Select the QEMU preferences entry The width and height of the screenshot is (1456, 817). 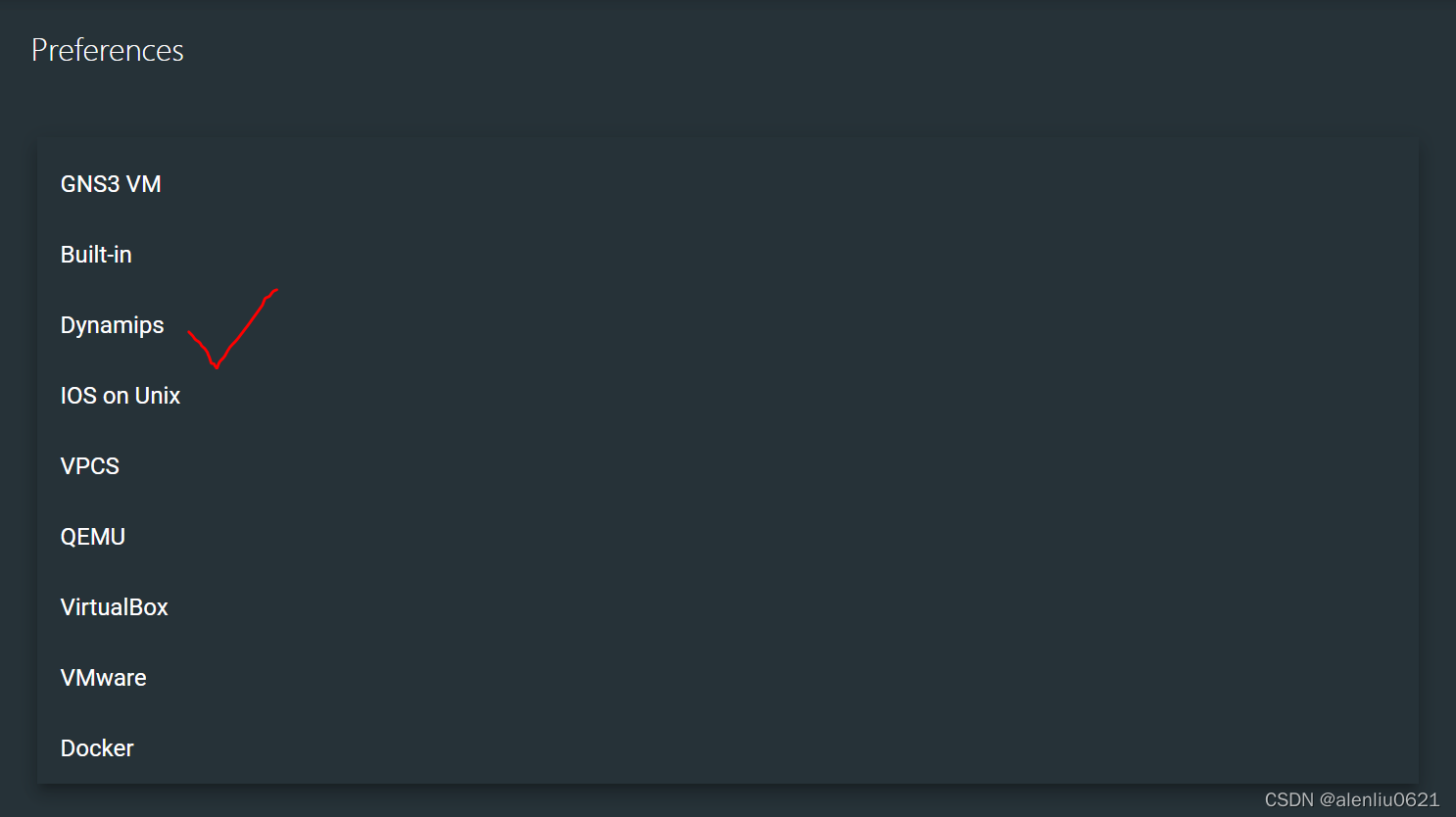pos(728,537)
